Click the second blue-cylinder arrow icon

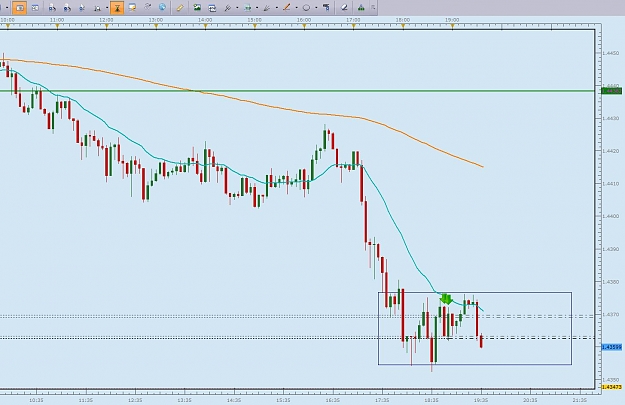[67, 8]
